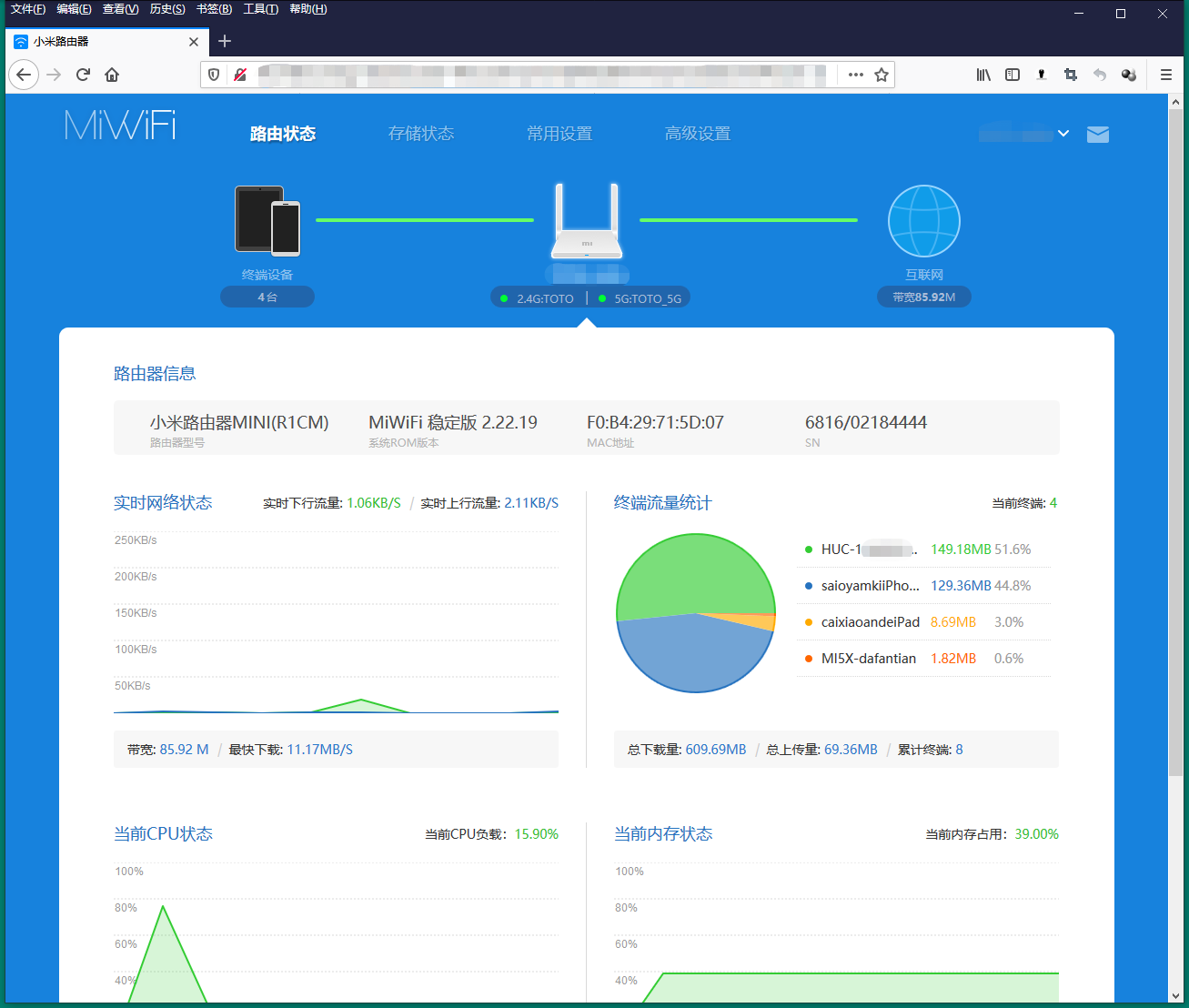This screenshot has height=1008, width=1189.
Task: Click the browser forward arrow
Action: tap(54, 75)
